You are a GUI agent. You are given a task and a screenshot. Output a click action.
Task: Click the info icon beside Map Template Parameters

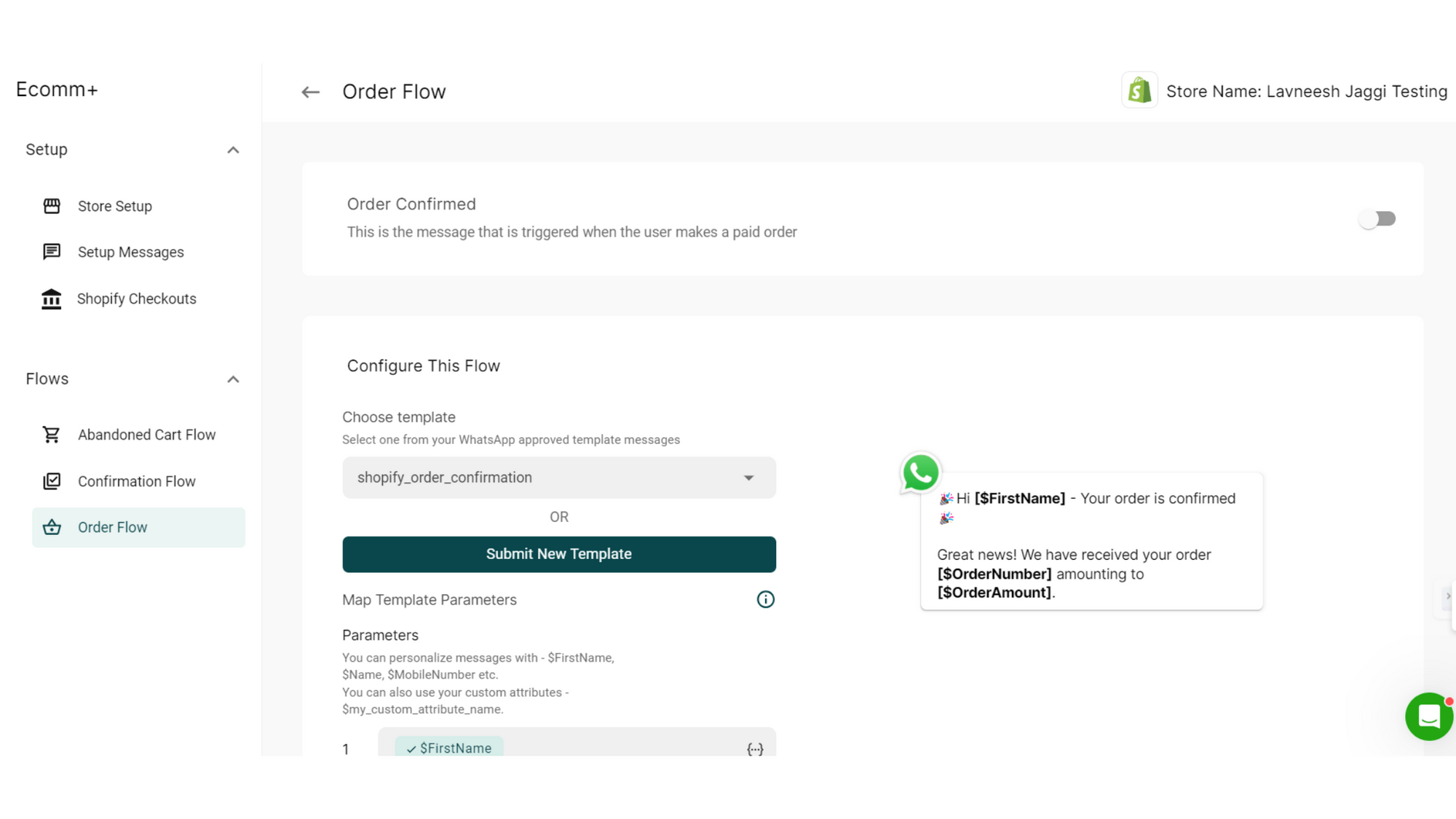[765, 599]
